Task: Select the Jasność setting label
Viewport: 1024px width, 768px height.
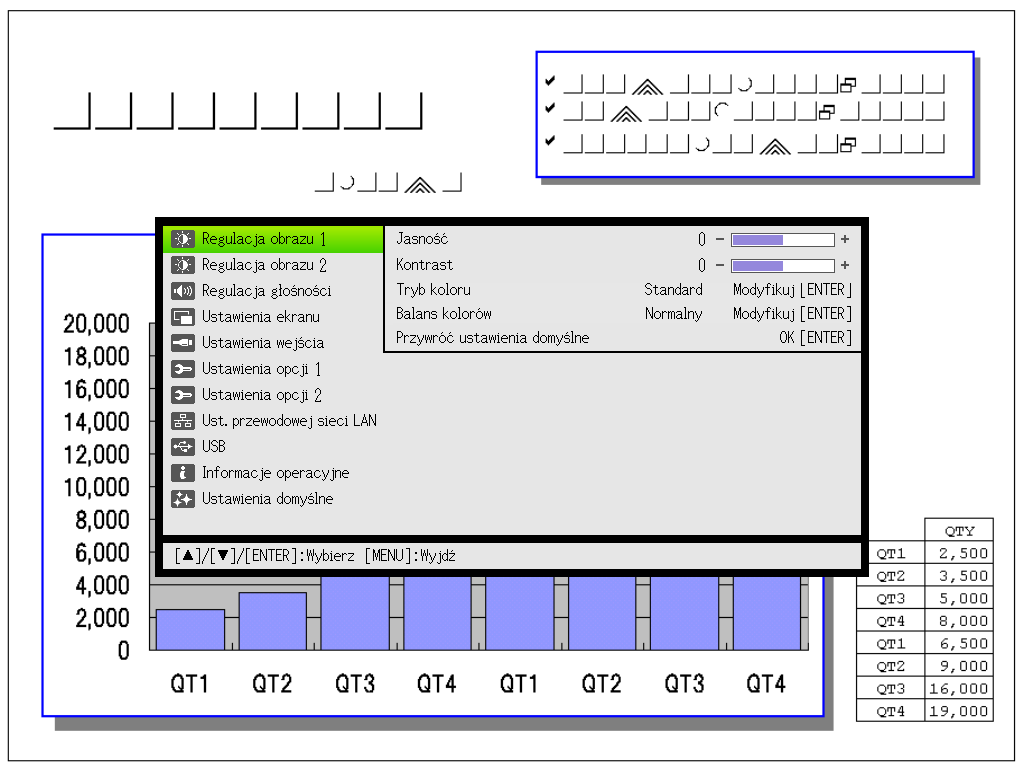Action: pyautogui.click(x=422, y=239)
